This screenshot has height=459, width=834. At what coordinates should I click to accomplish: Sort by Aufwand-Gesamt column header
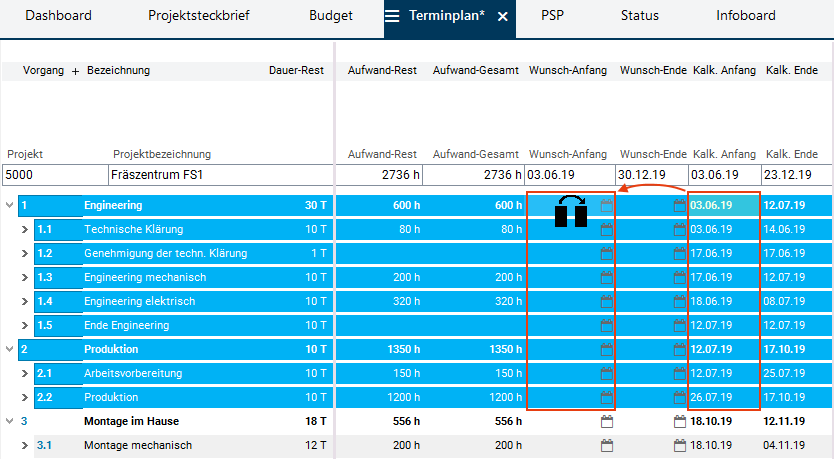(476, 71)
